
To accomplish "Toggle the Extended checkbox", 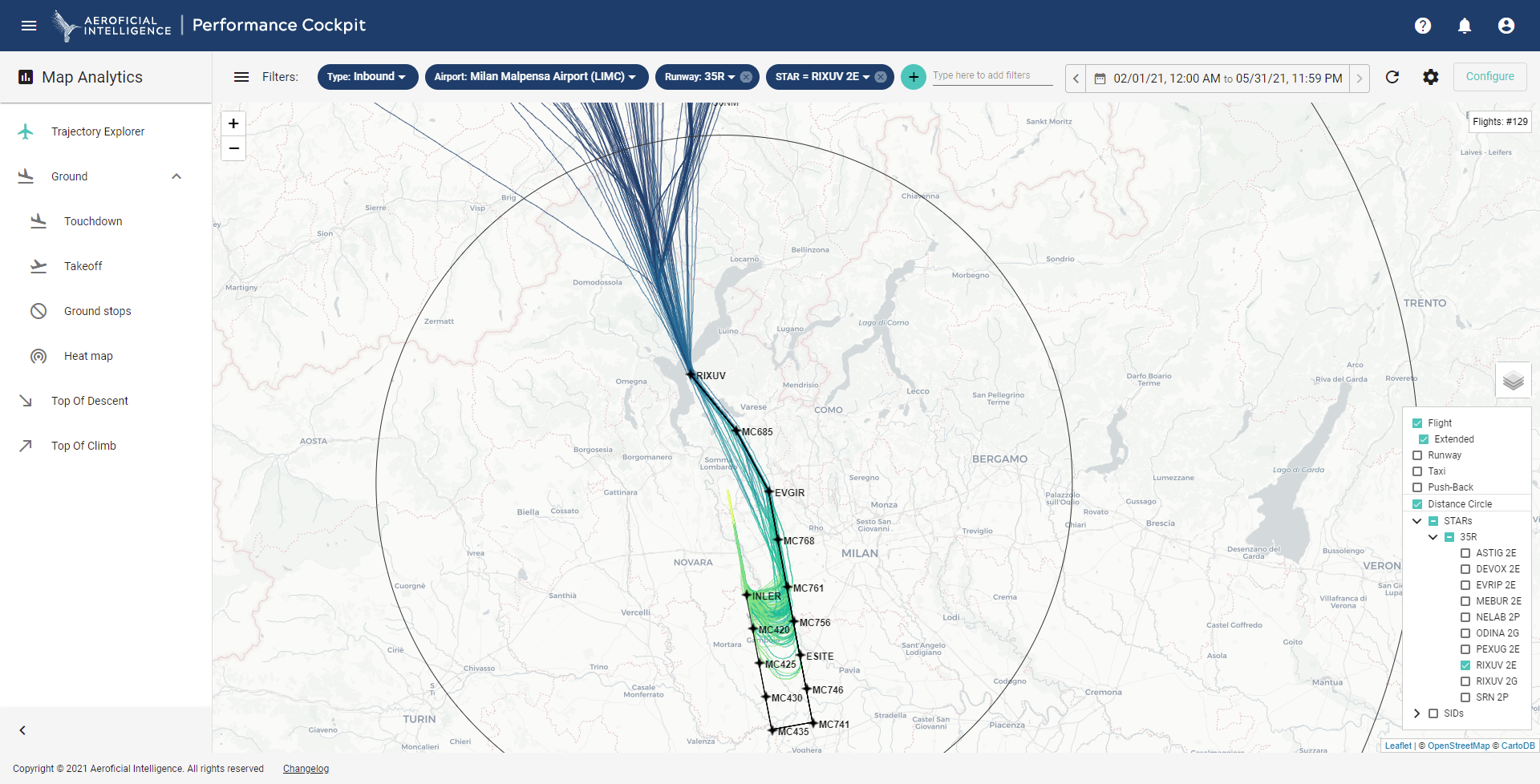I will click(x=1424, y=439).
